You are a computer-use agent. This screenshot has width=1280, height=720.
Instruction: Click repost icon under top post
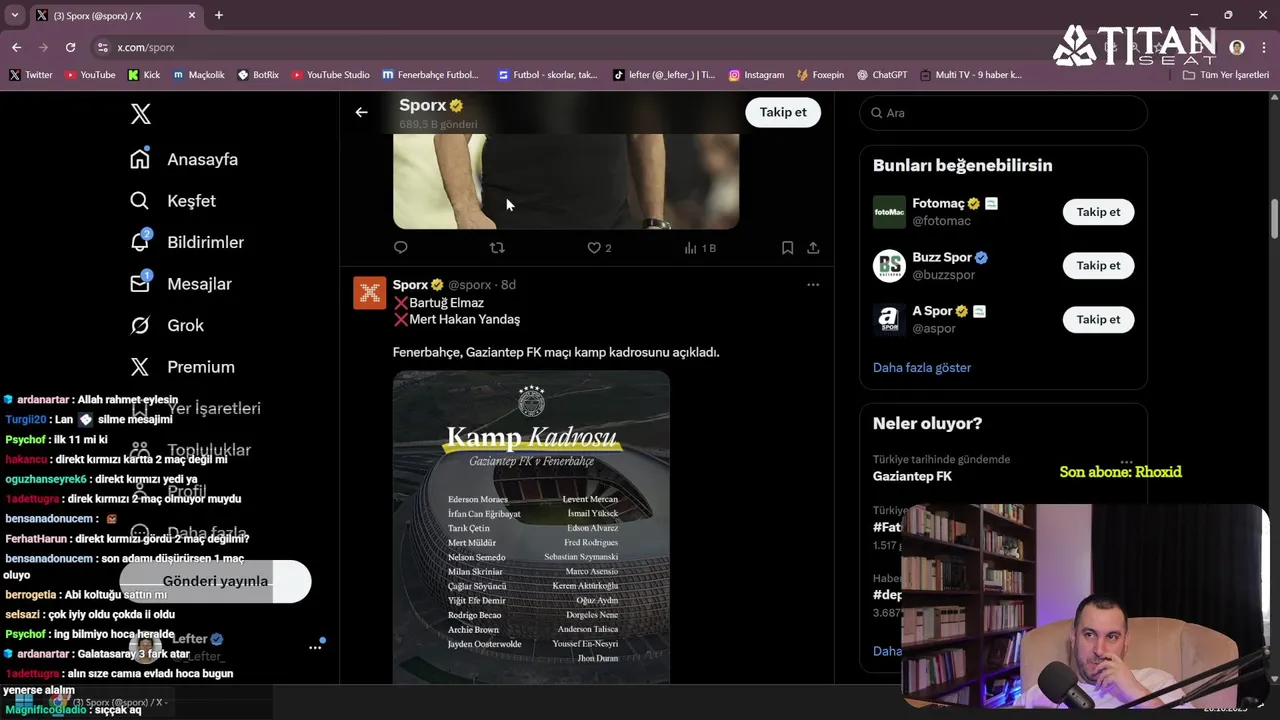tap(497, 247)
